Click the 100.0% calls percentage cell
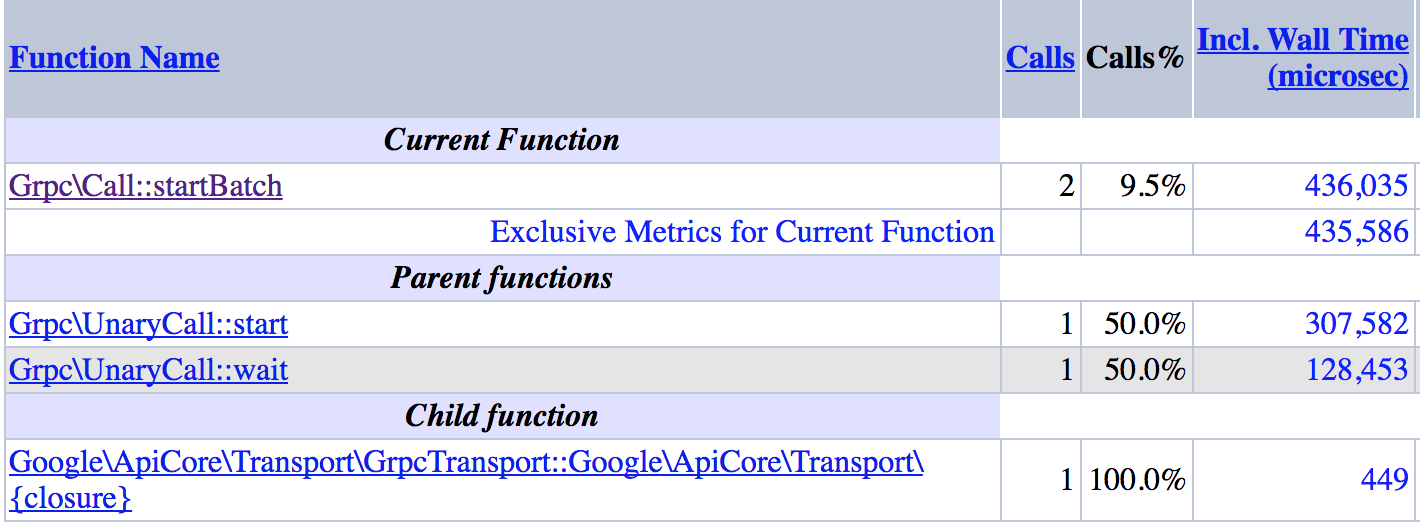1420x528 pixels. click(1137, 480)
